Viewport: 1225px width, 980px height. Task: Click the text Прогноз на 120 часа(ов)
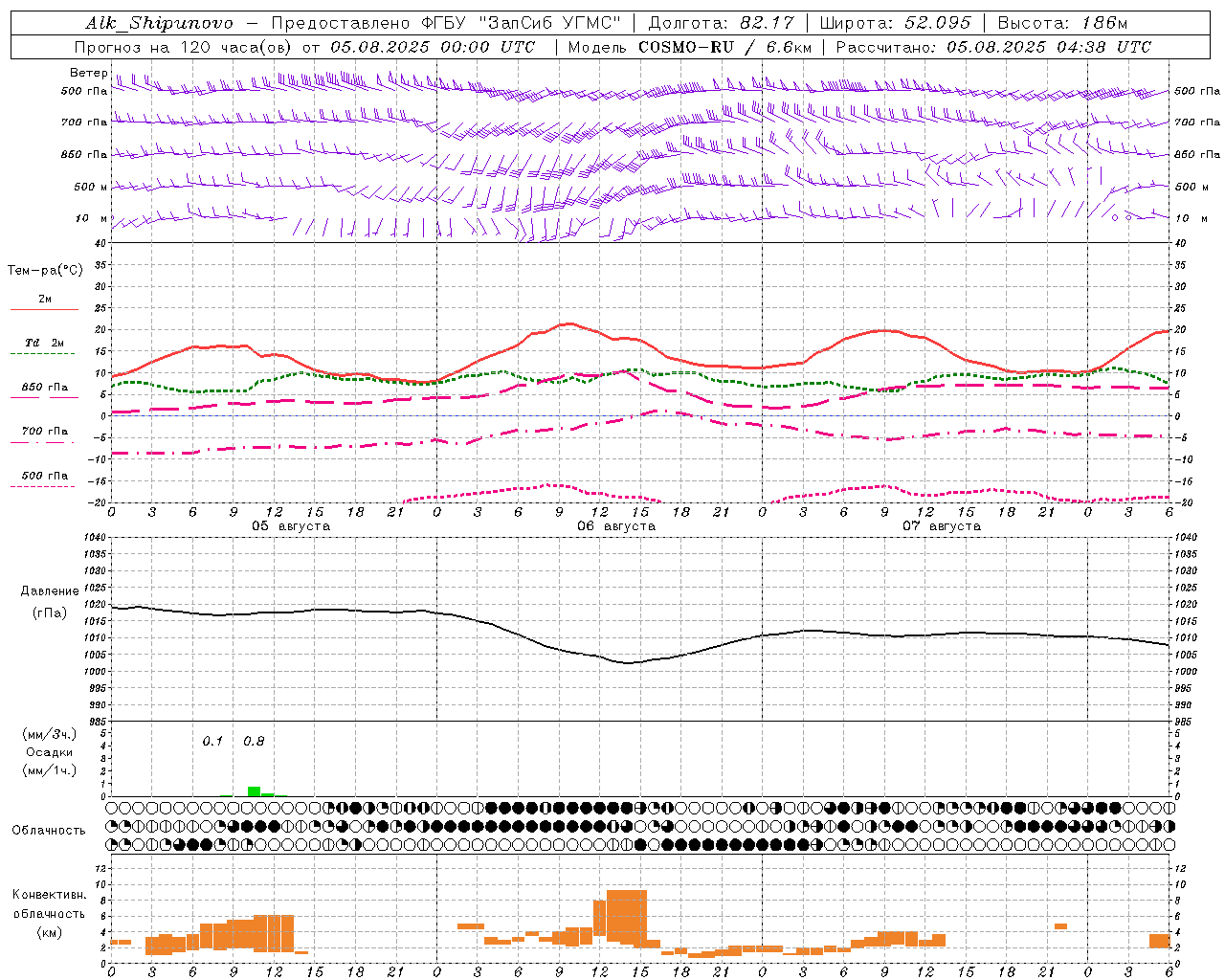[184, 47]
